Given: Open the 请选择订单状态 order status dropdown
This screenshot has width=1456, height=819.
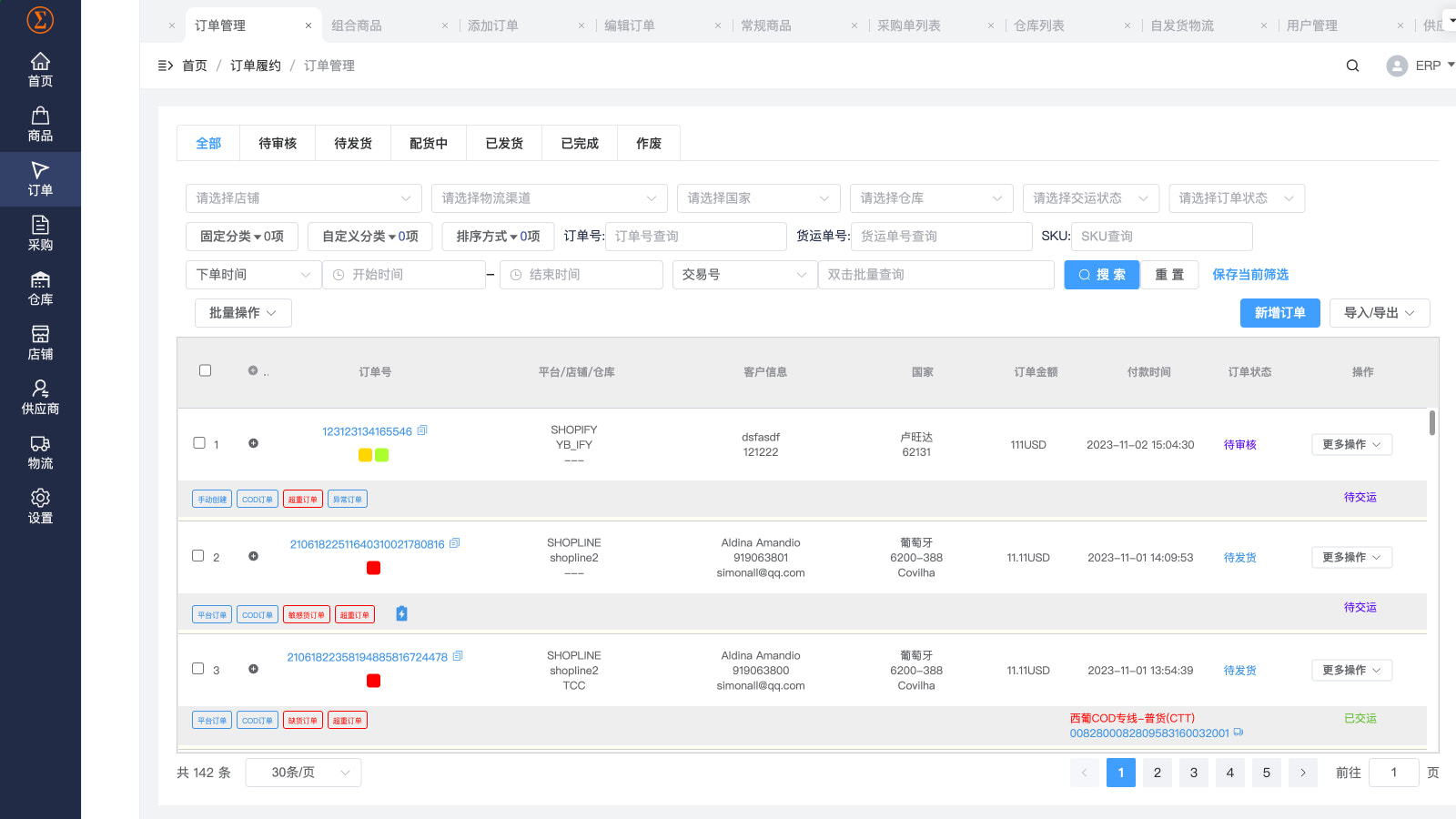Looking at the screenshot, I should [x=1237, y=198].
